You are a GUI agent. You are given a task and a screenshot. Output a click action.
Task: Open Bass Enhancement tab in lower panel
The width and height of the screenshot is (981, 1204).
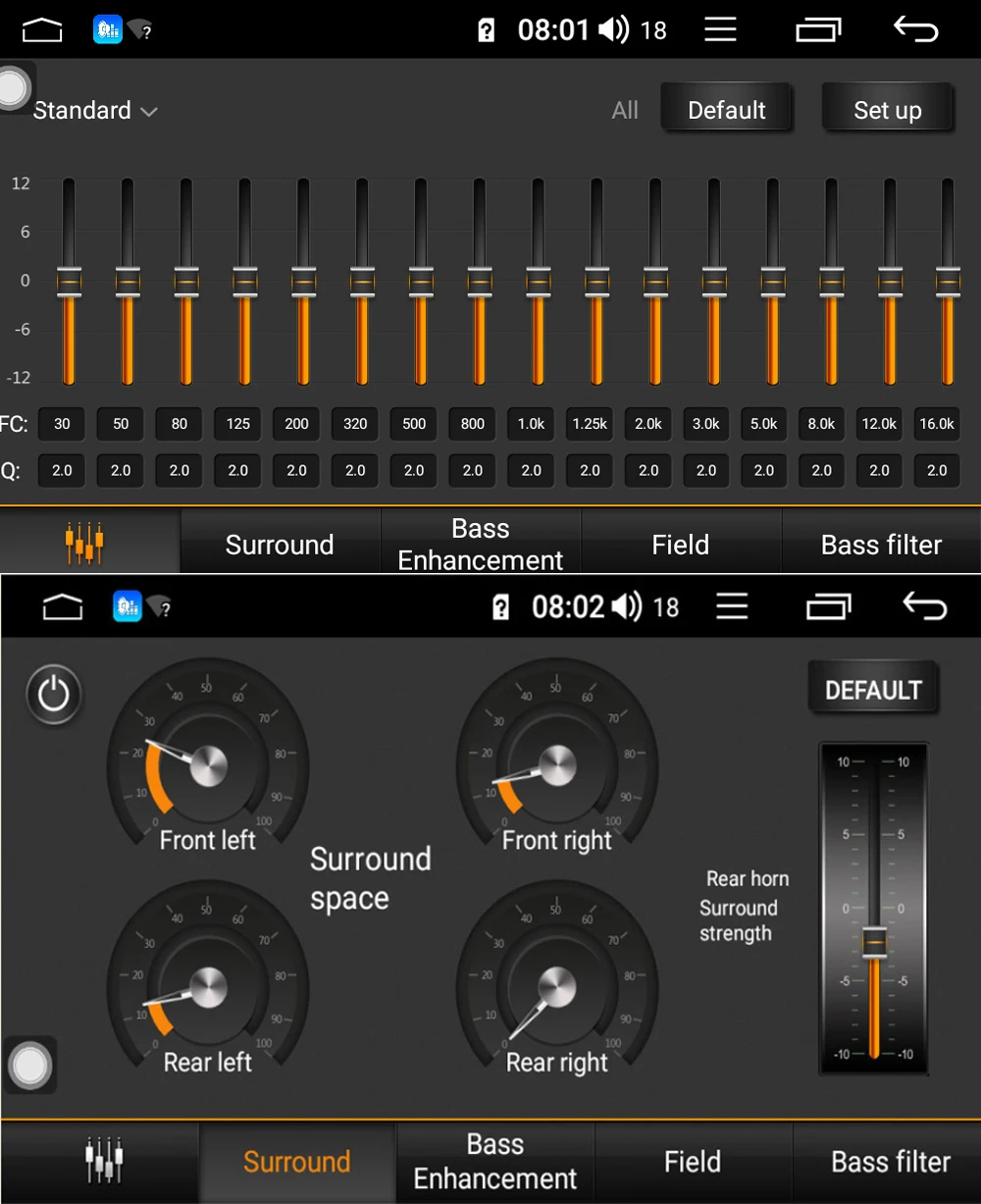(495, 1162)
